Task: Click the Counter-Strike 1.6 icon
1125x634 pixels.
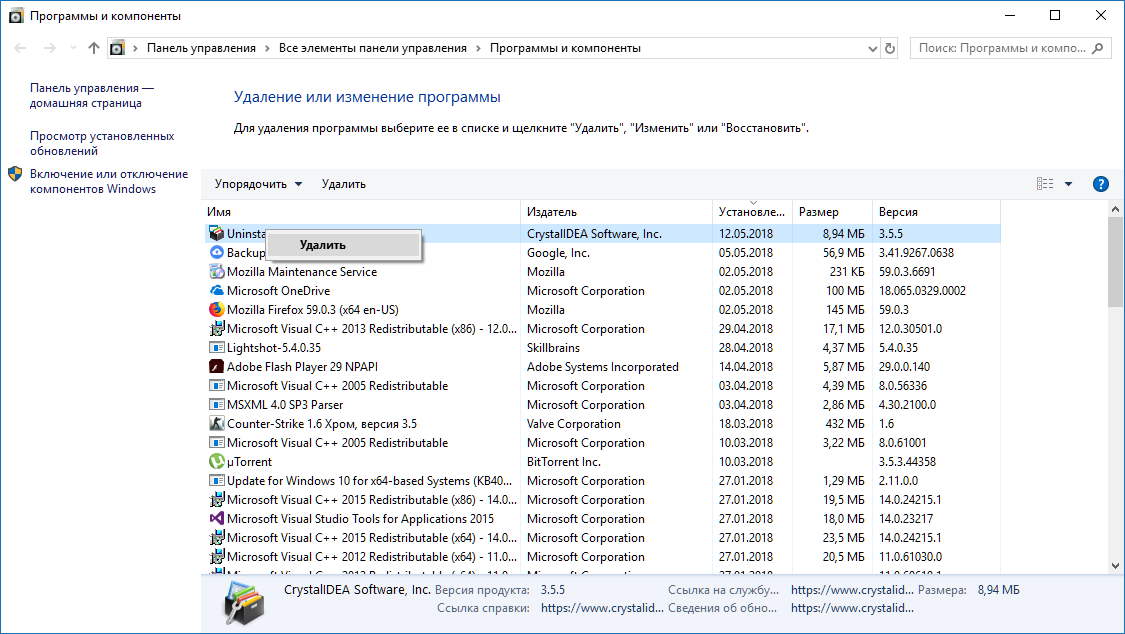Action: coord(217,423)
